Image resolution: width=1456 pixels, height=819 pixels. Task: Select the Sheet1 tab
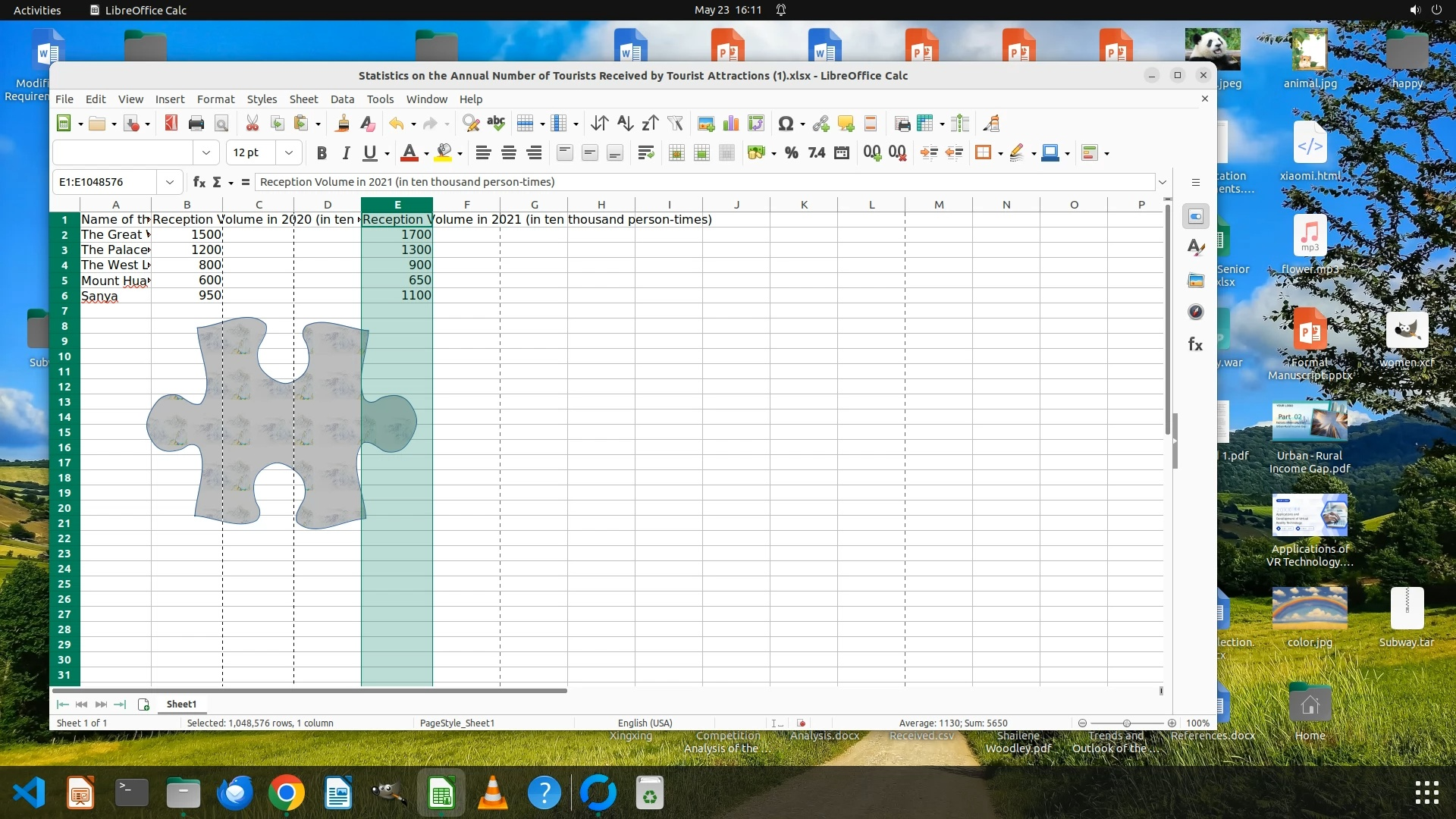click(181, 704)
